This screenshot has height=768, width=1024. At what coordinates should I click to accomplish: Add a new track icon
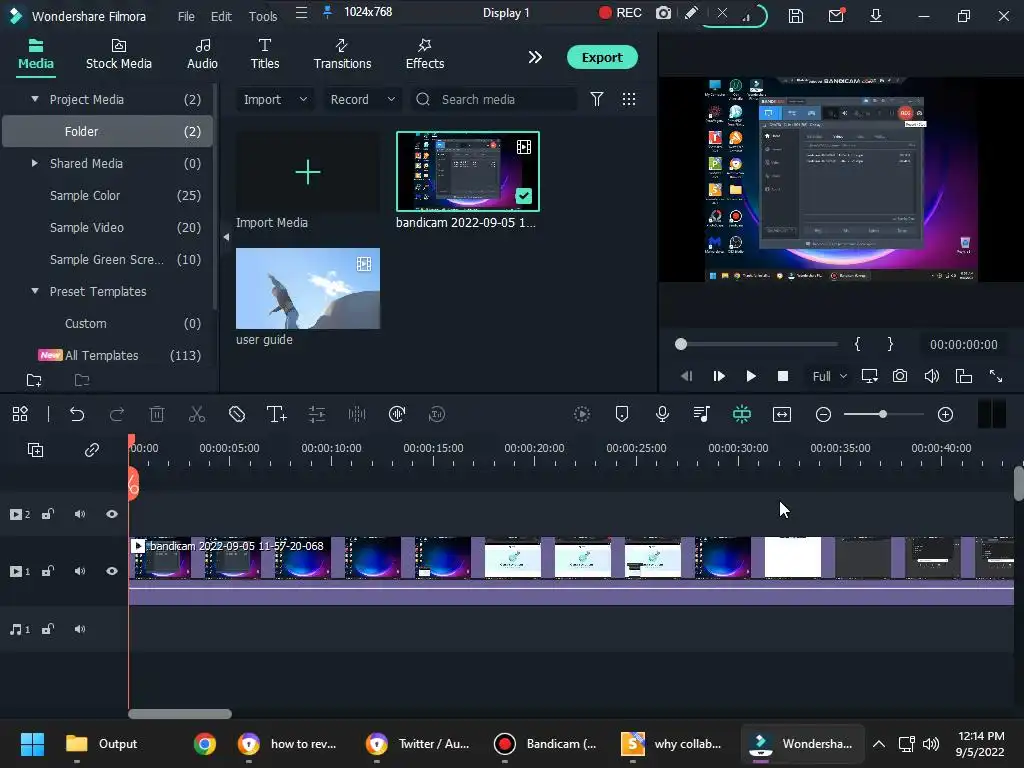(x=35, y=450)
